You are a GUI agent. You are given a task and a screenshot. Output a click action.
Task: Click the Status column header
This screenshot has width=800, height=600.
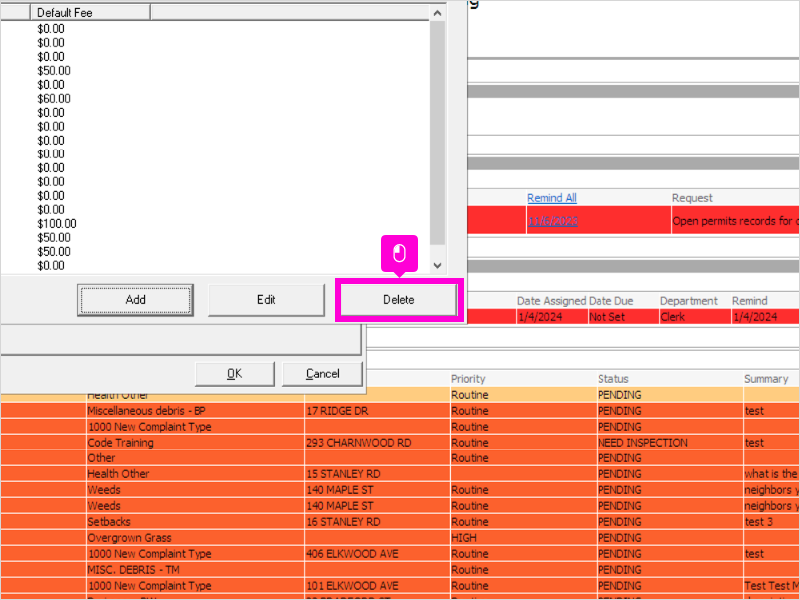[613, 379]
